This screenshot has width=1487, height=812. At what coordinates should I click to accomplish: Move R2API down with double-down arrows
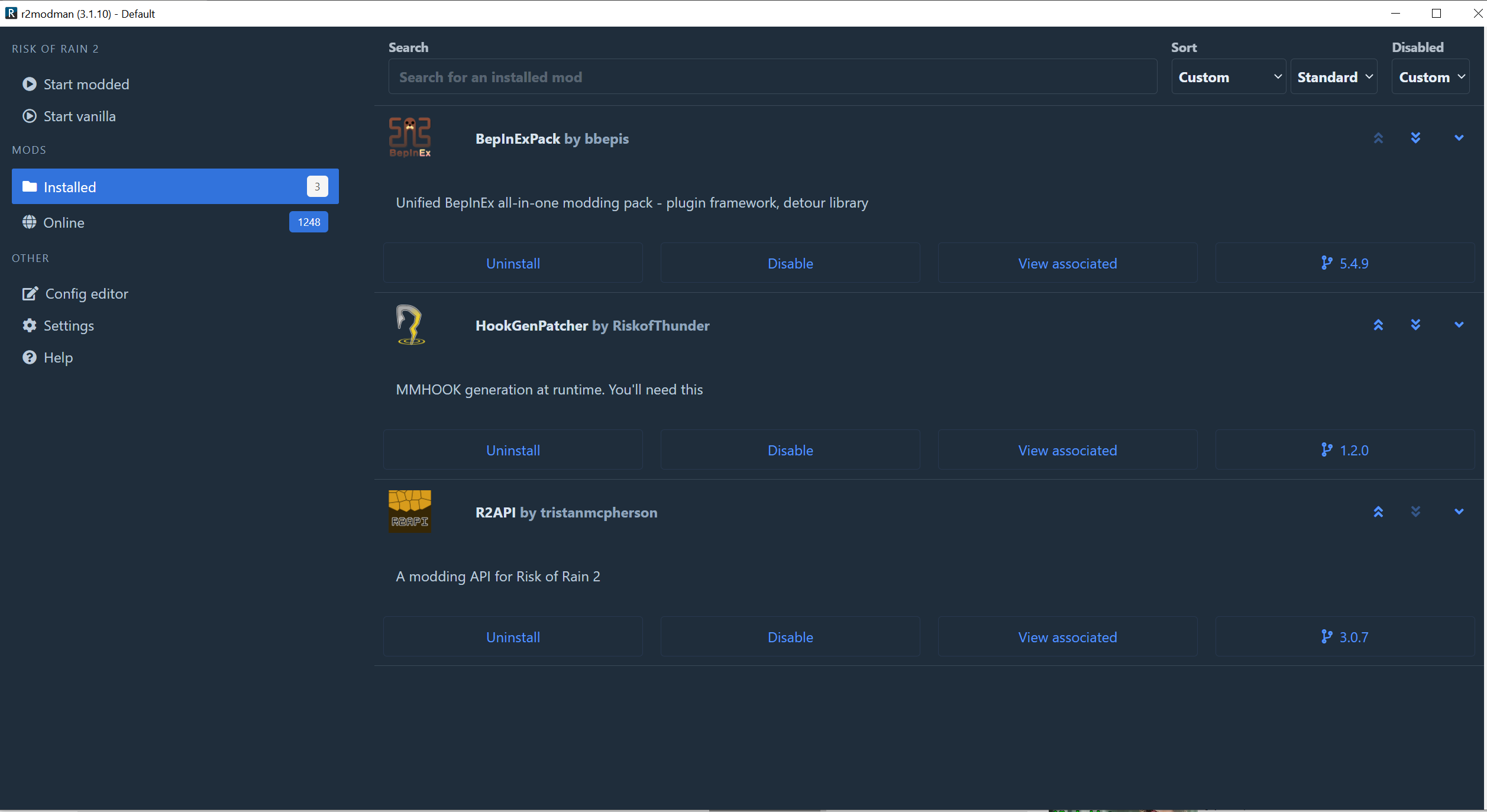(x=1415, y=512)
